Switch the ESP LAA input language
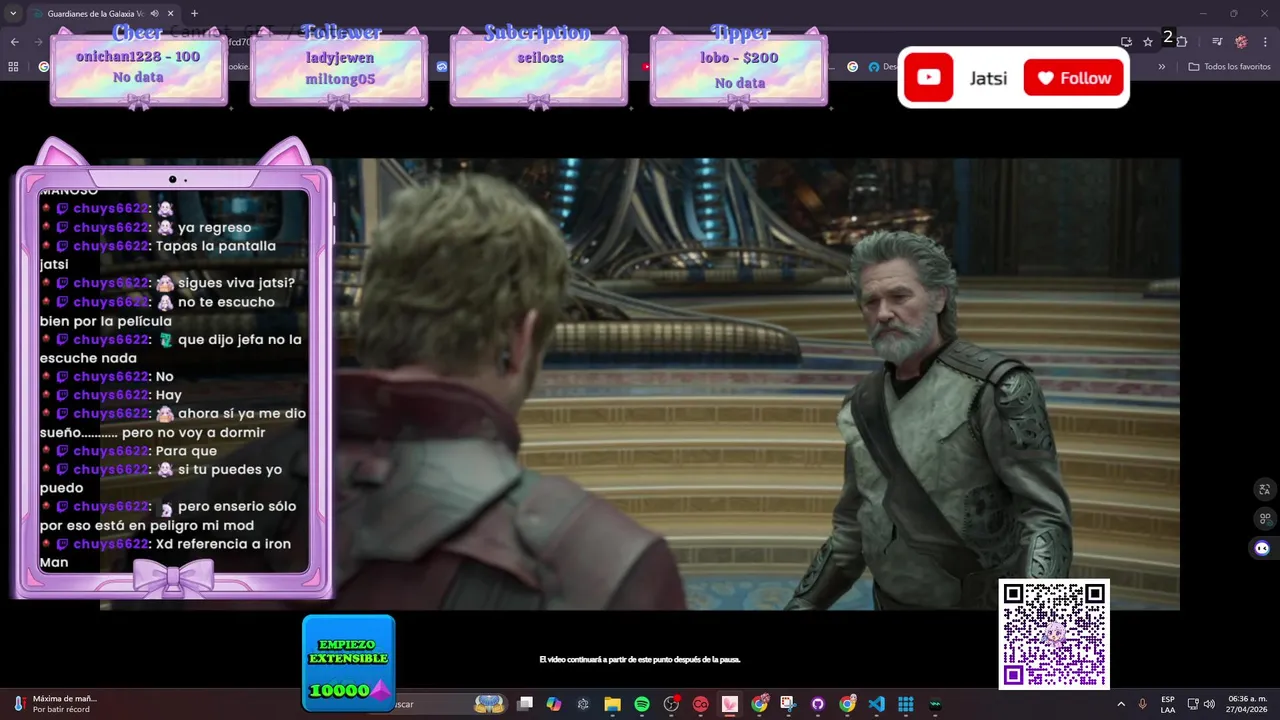Viewport: 1280px width, 720px height. 1168,704
